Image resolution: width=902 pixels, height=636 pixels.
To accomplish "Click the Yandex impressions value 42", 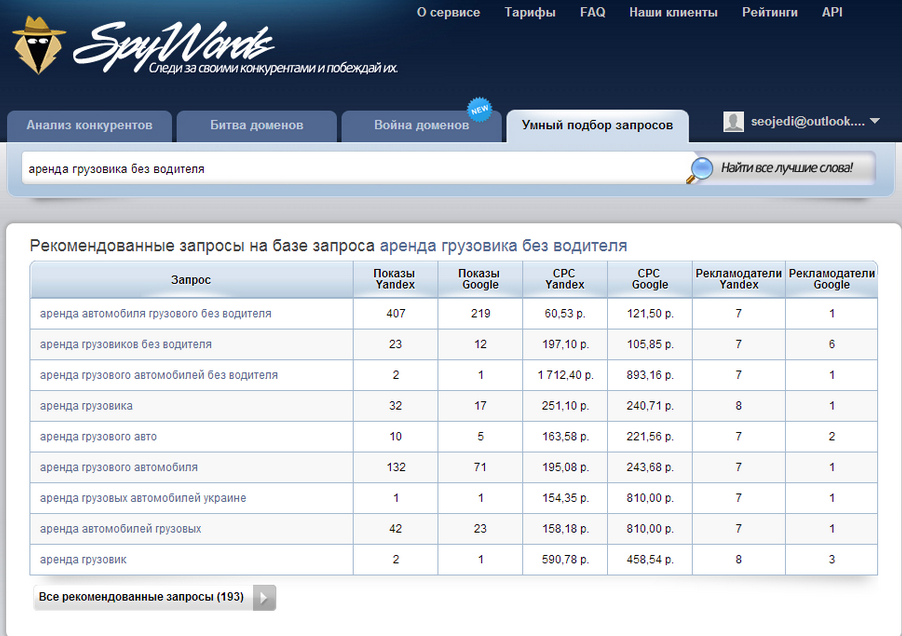I will 395,529.
